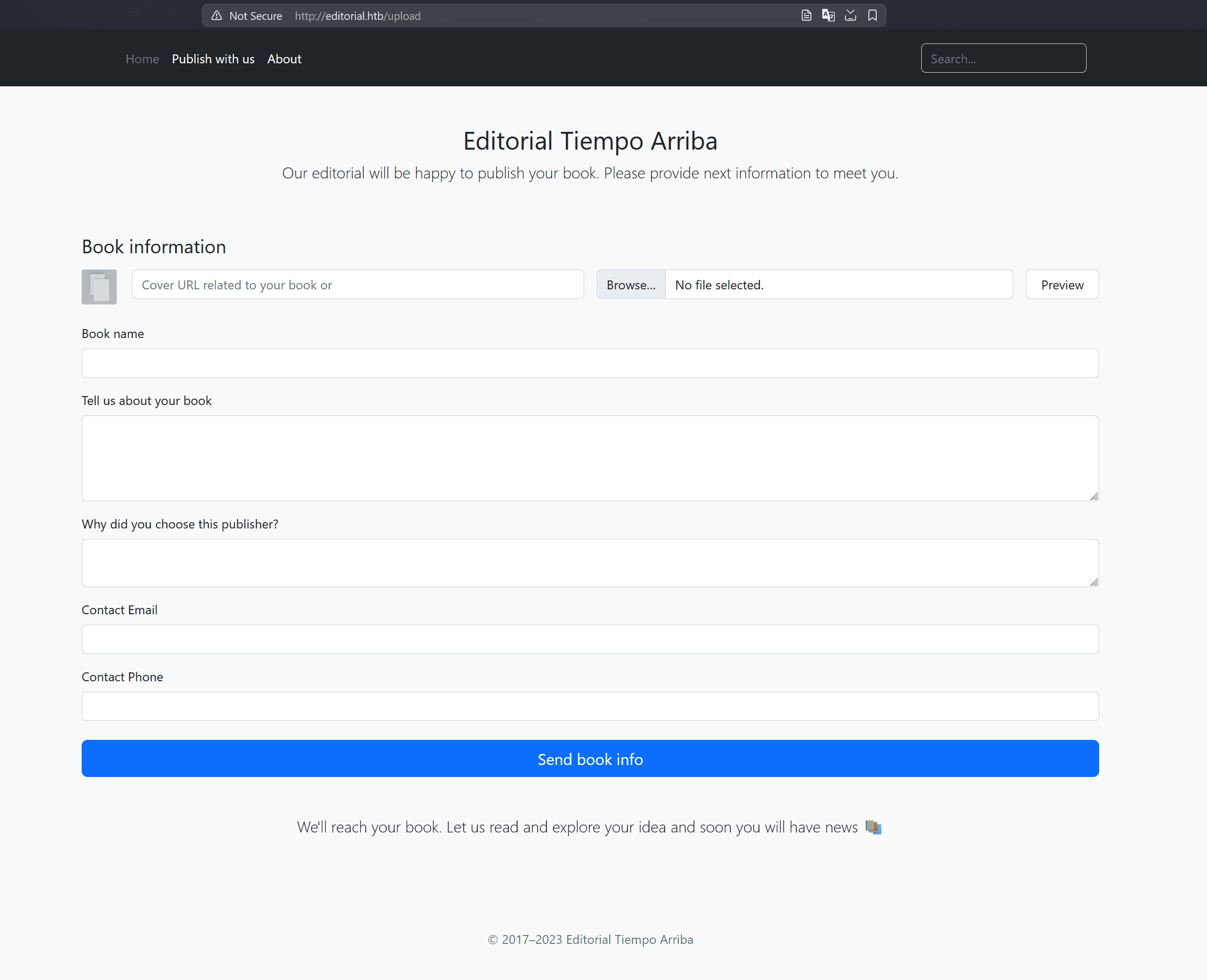Open the Home nav link

[142, 59]
